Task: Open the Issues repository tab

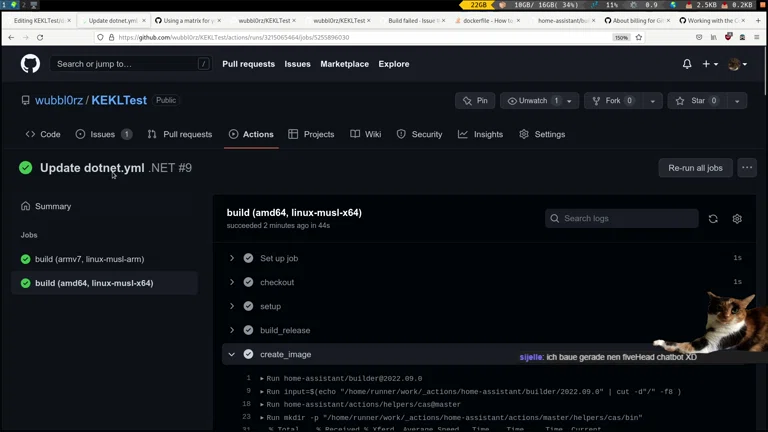Action: pos(104,134)
